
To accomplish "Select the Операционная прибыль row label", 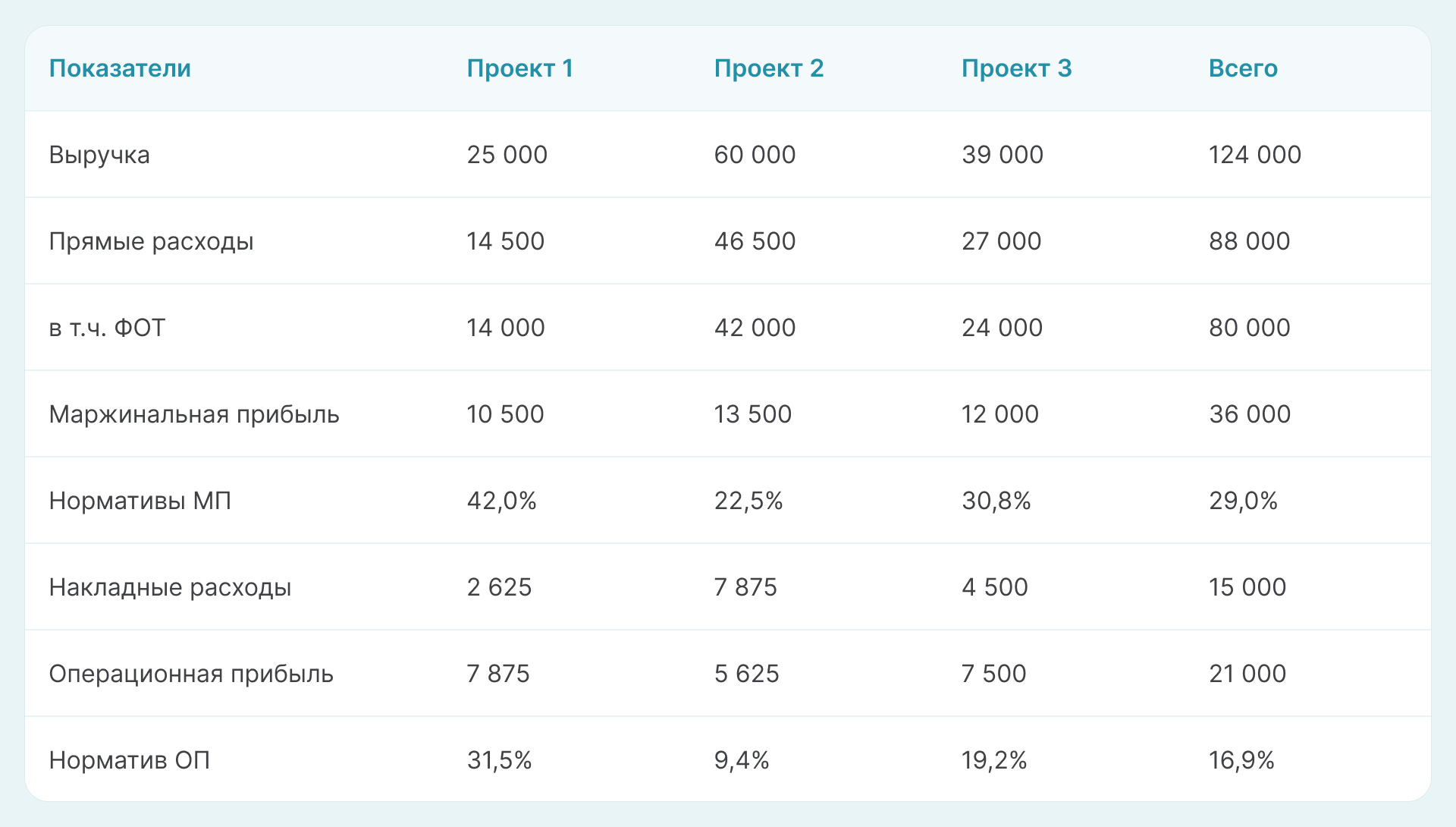I will pos(191,674).
